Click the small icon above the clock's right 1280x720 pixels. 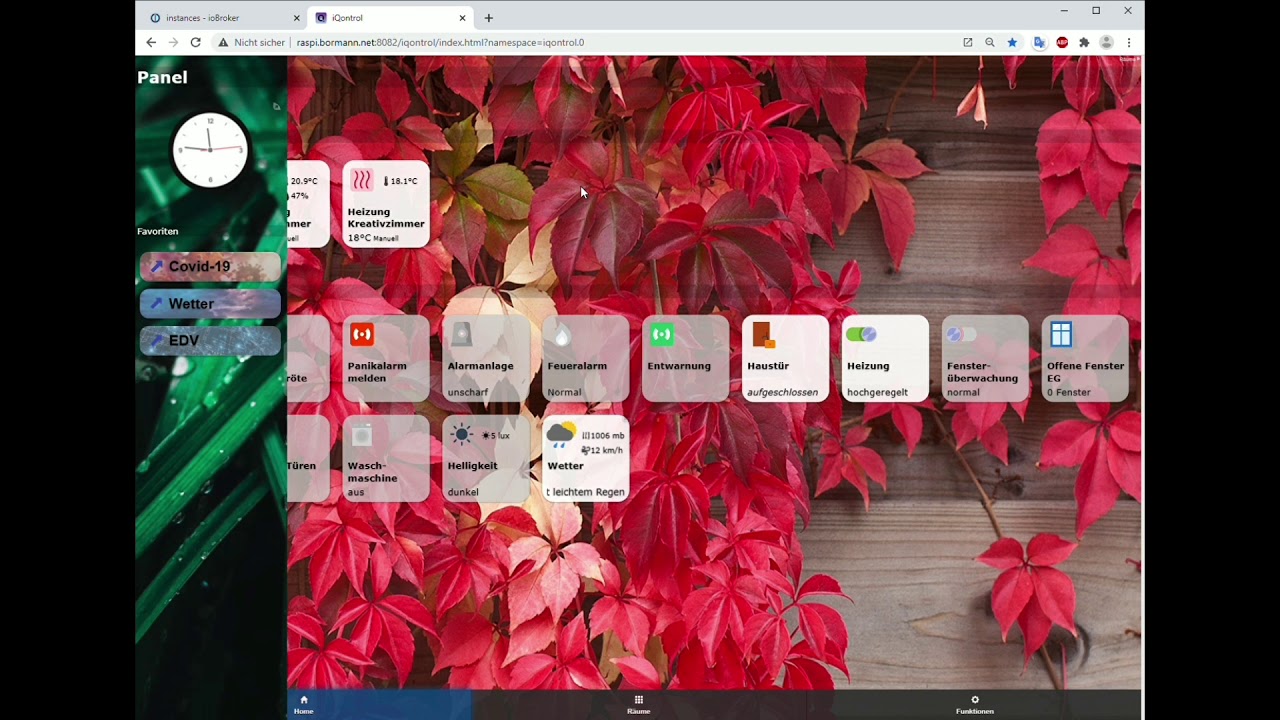point(276,106)
